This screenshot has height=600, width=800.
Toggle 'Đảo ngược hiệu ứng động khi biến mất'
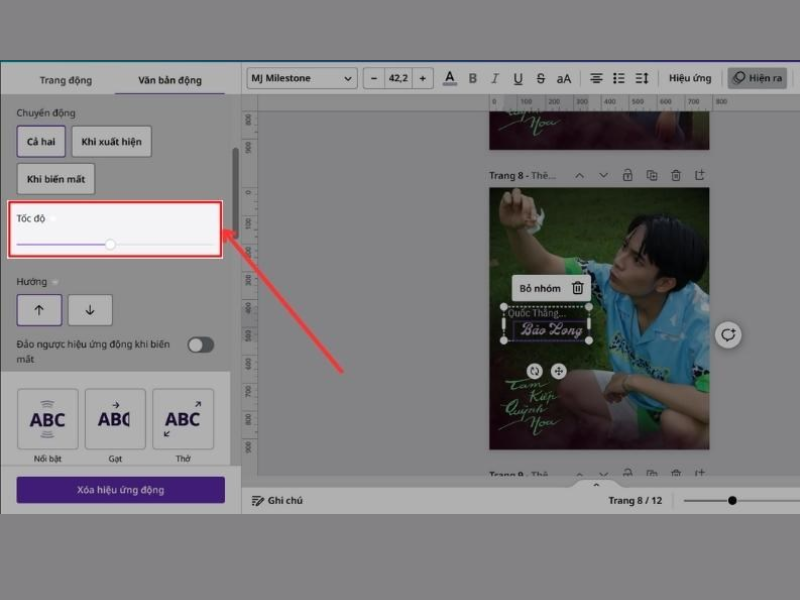click(200, 345)
